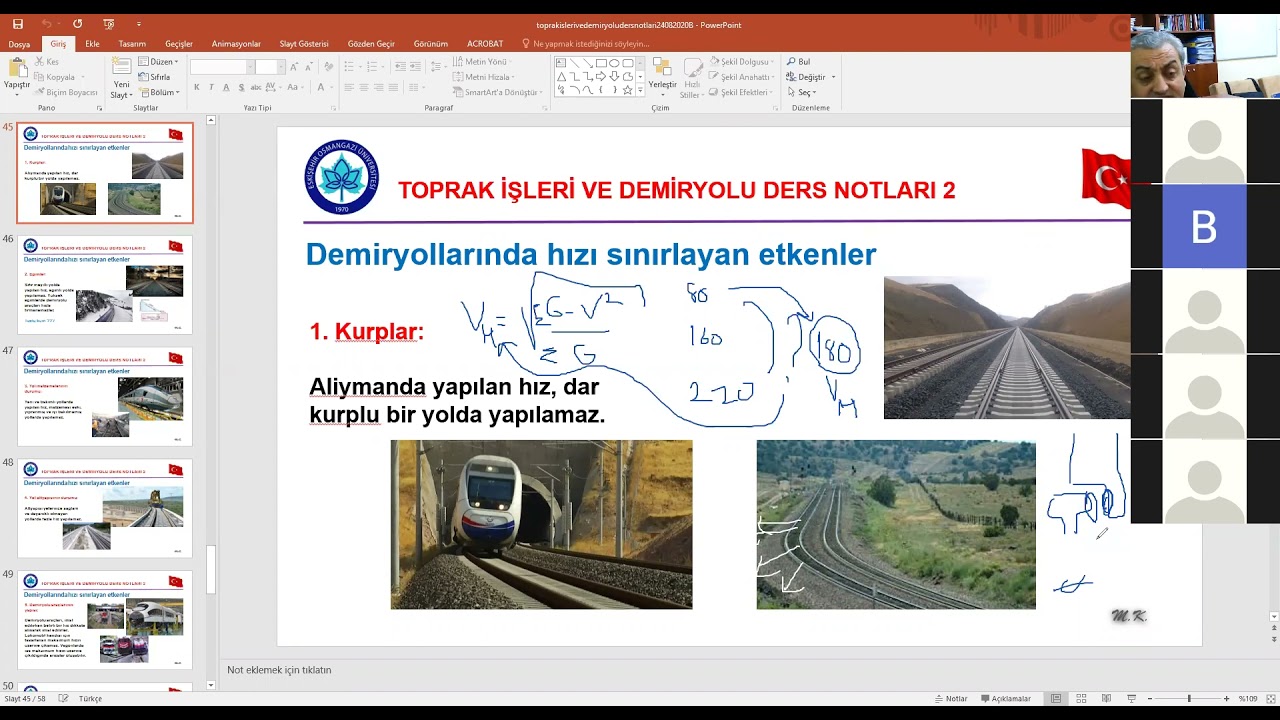Viewport: 1280px width, 720px height.
Task: Click line spacing icon
Action: point(435,67)
